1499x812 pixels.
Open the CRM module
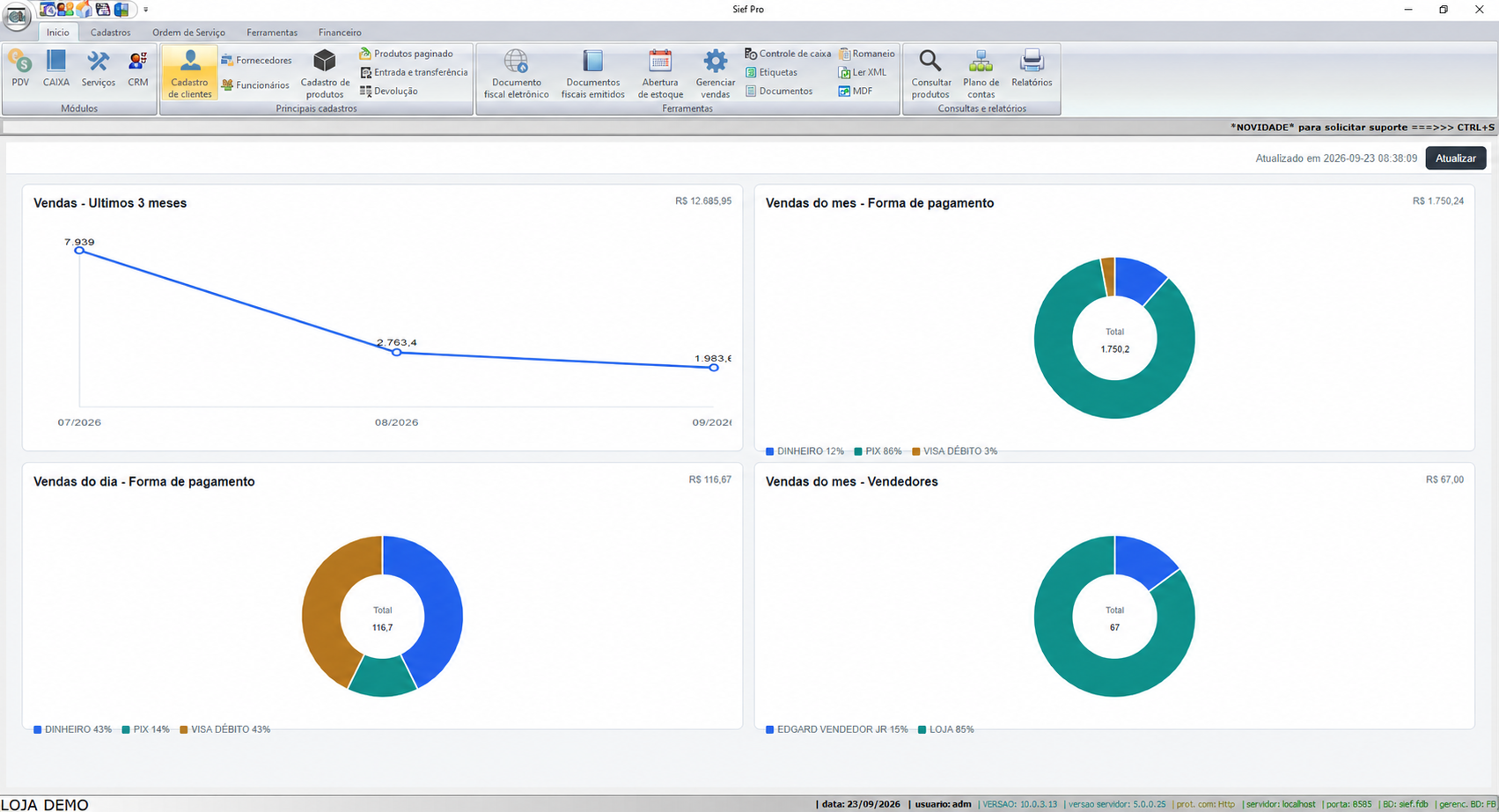(137, 69)
